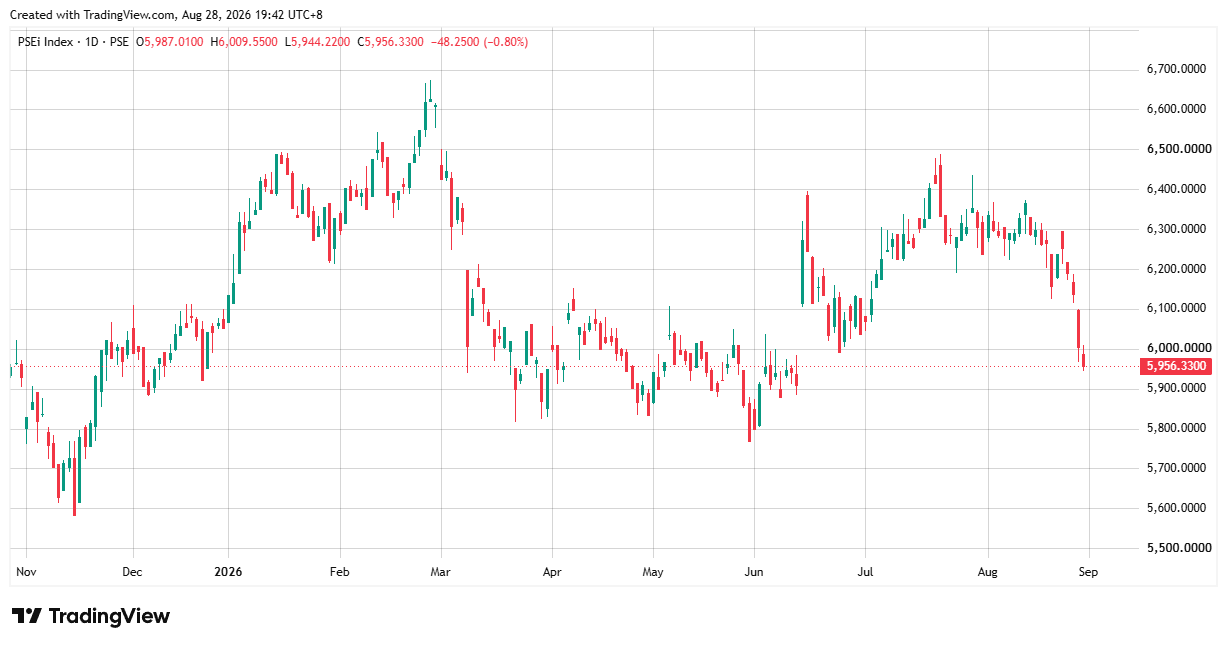This screenshot has height=646, width=1227.
Task: Click the 6,400.0000 price axis label
Action: click(1175, 189)
